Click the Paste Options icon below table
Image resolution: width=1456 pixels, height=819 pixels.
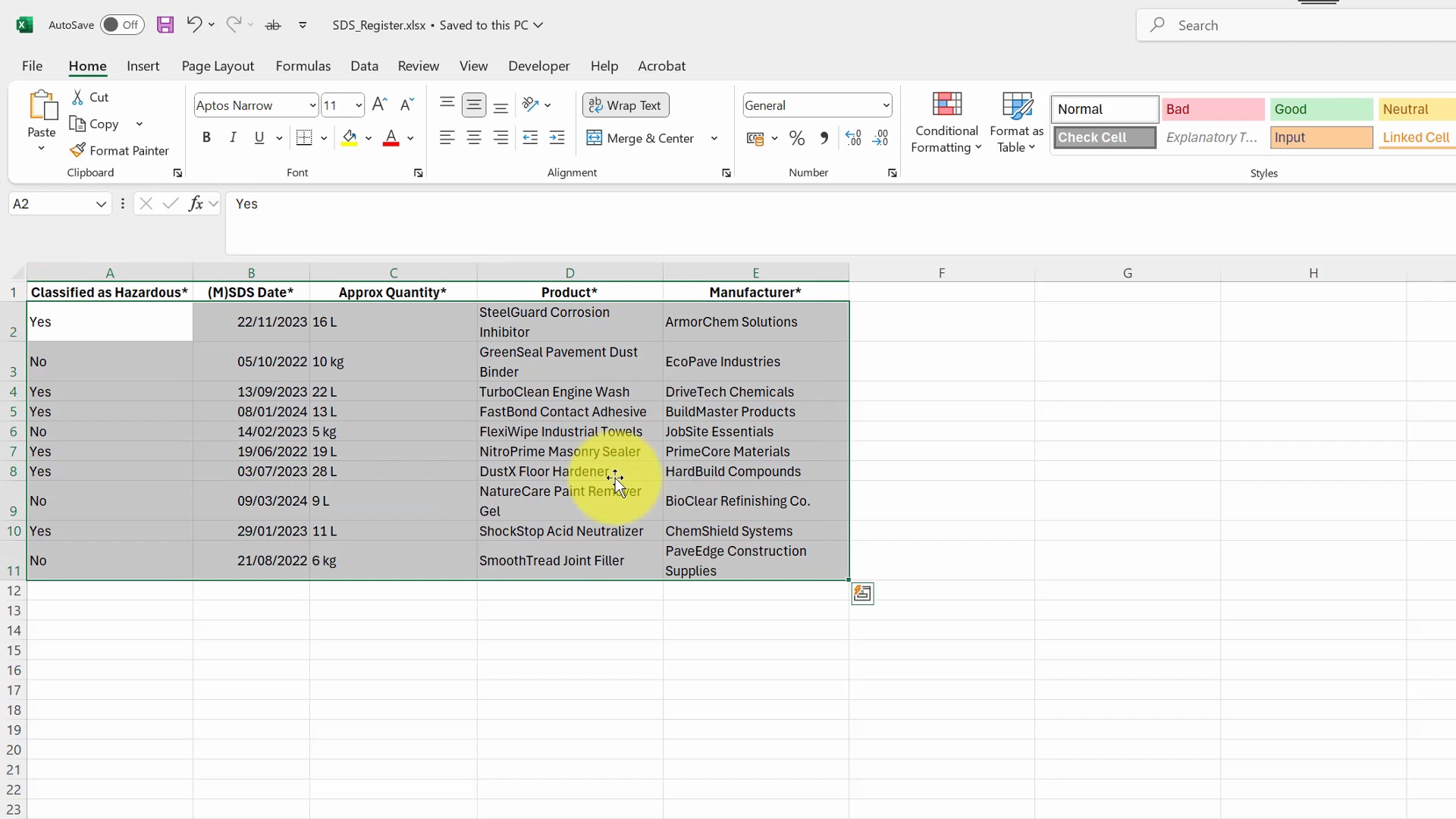coord(862,594)
